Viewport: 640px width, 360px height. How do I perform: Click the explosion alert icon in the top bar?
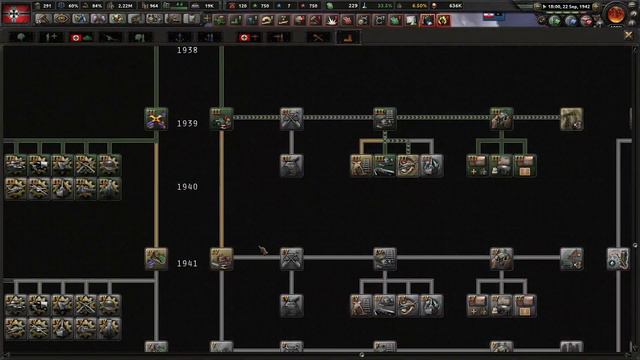pos(331,20)
